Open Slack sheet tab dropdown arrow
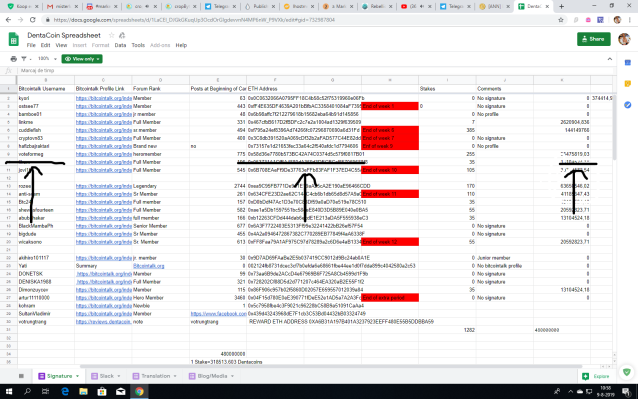The width and height of the screenshot is (638, 399). pyautogui.click(x=119, y=376)
